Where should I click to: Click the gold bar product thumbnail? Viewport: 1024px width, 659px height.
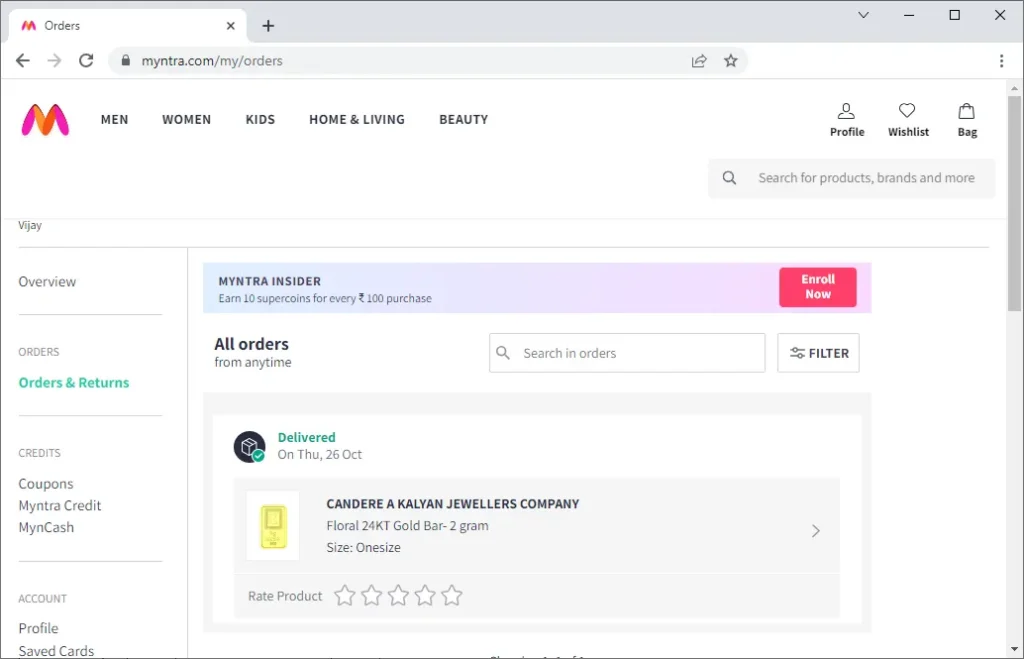[x=273, y=526]
